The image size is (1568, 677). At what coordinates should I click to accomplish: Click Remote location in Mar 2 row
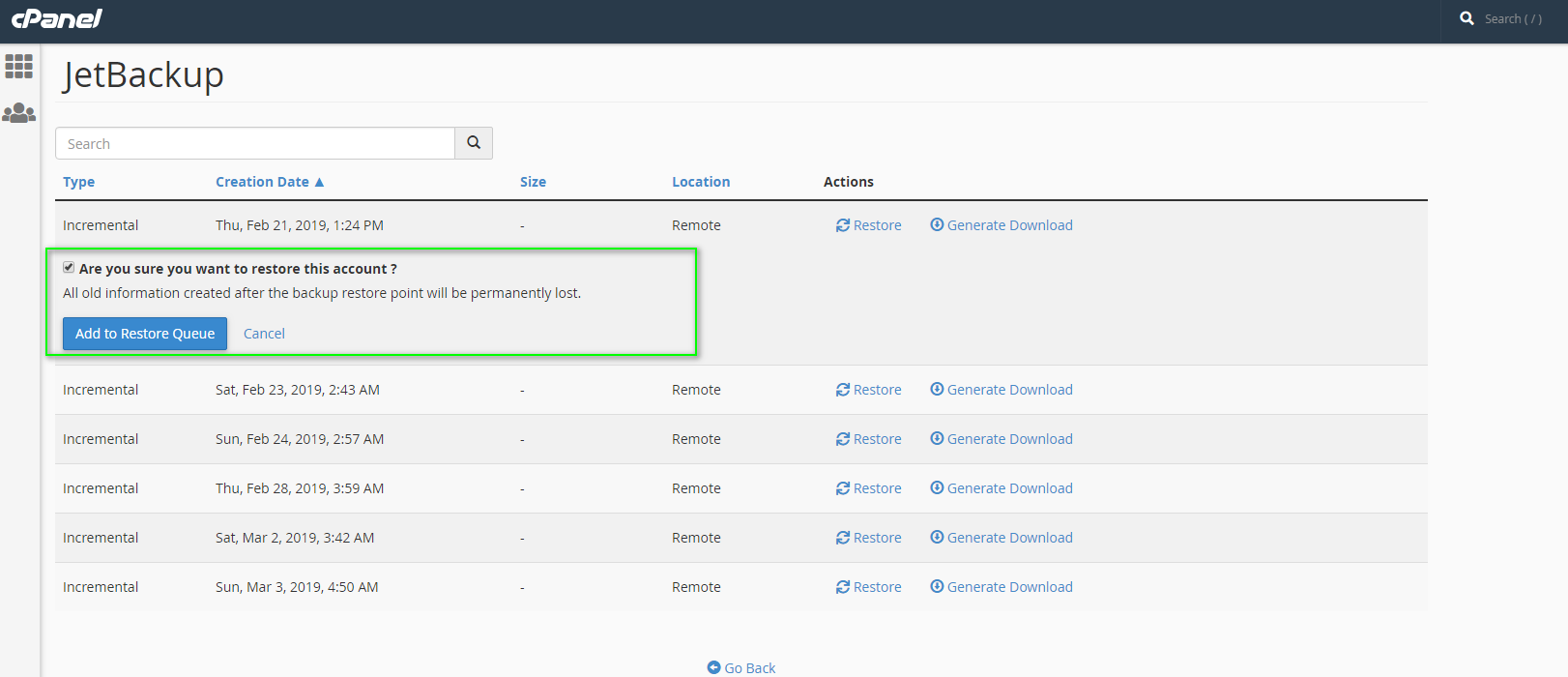696,538
